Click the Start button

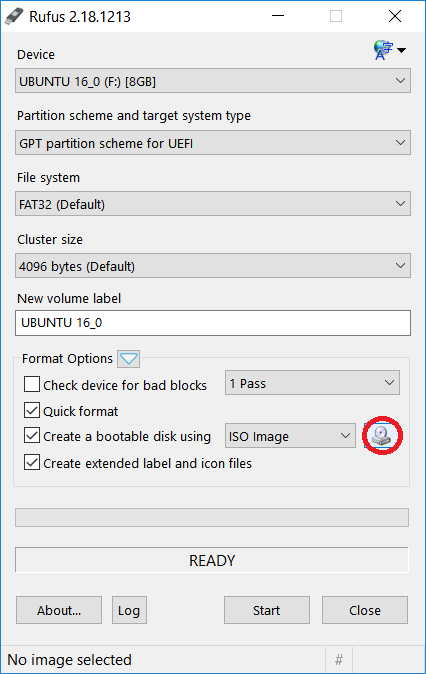coord(267,610)
